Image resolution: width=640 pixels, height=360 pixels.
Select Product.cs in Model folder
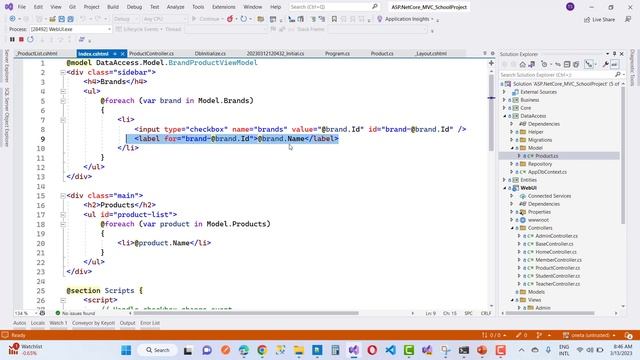[546, 156]
